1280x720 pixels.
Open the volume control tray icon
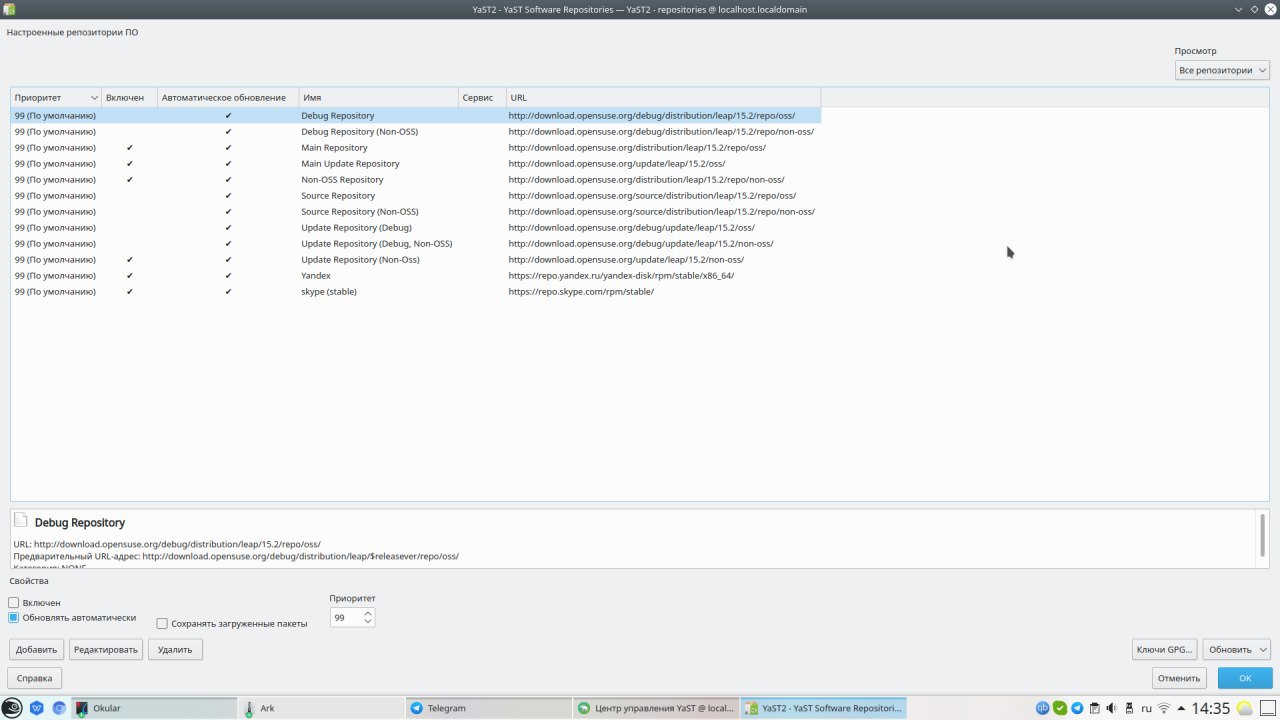[1112, 708]
